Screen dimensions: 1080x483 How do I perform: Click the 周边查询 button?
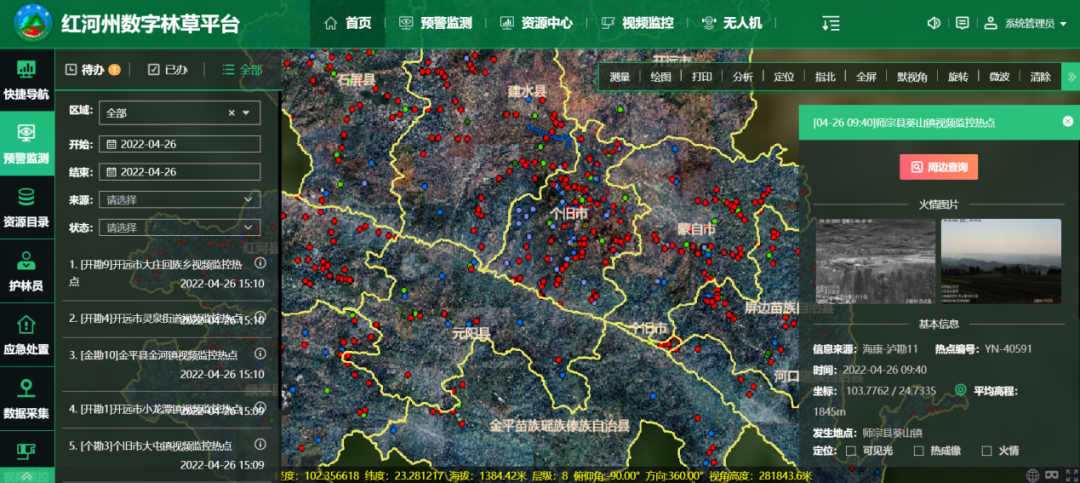[938, 167]
